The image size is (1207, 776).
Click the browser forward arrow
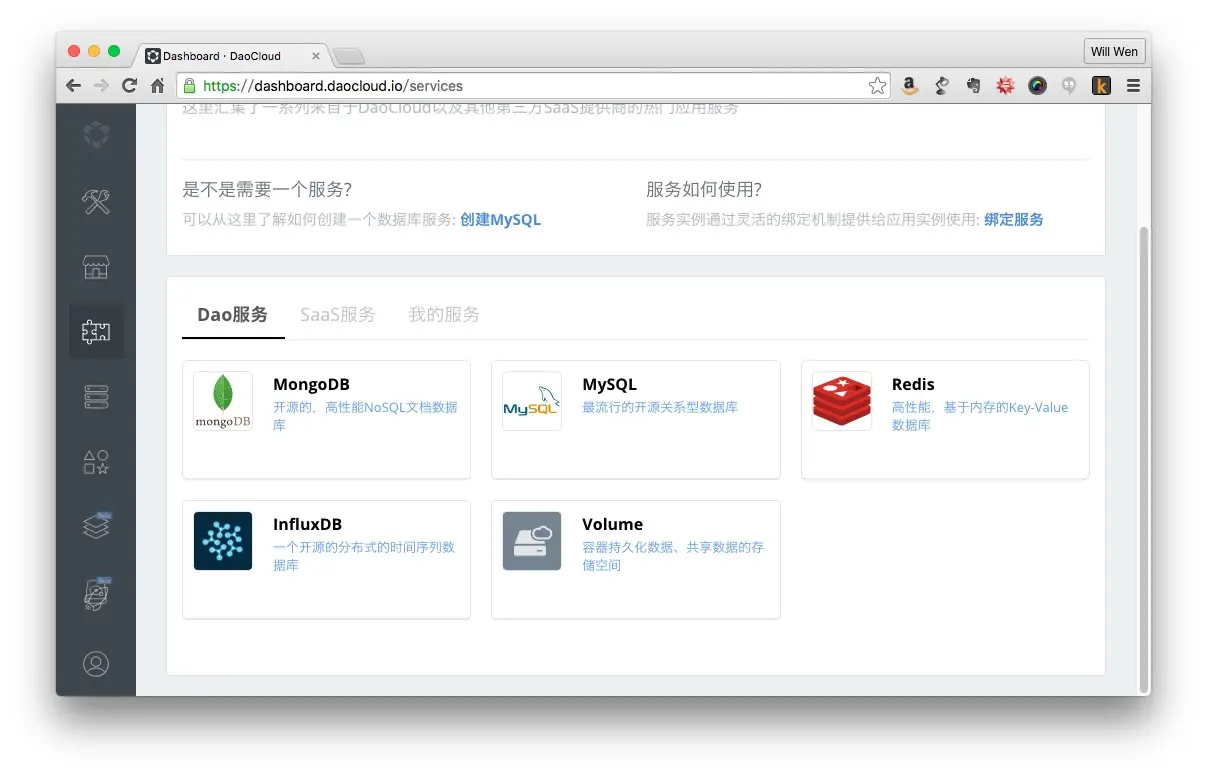click(x=101, y=86)
